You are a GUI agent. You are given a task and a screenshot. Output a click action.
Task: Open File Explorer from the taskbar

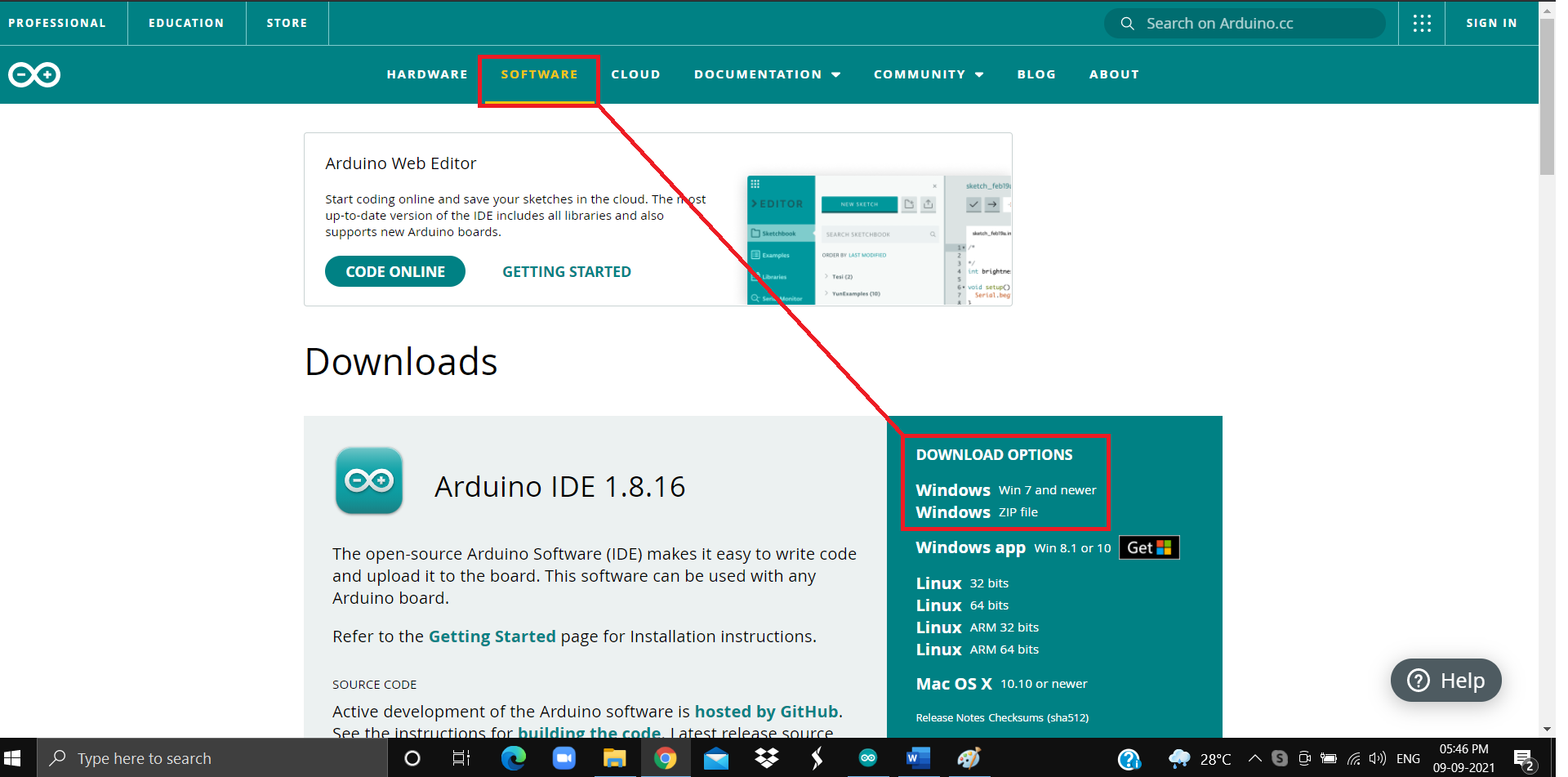point(614,758)
